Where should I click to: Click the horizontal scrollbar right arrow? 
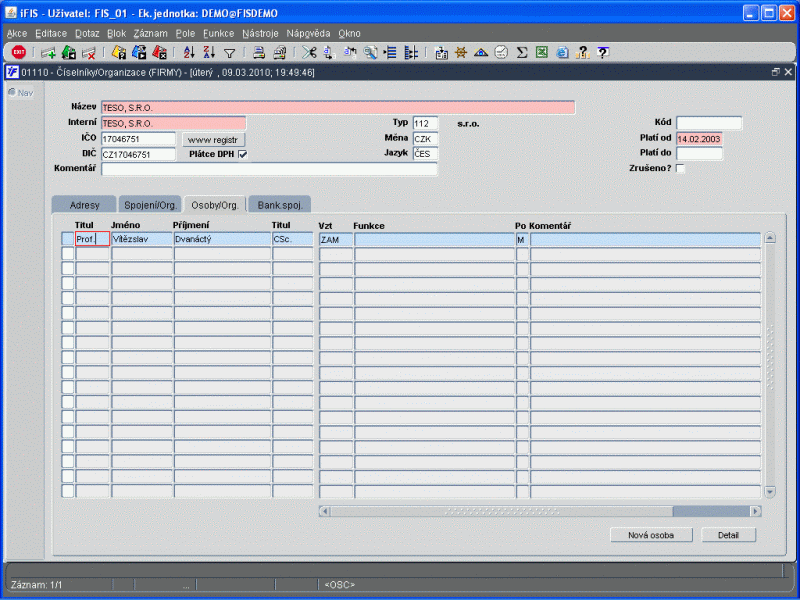(x=756, y=511)
